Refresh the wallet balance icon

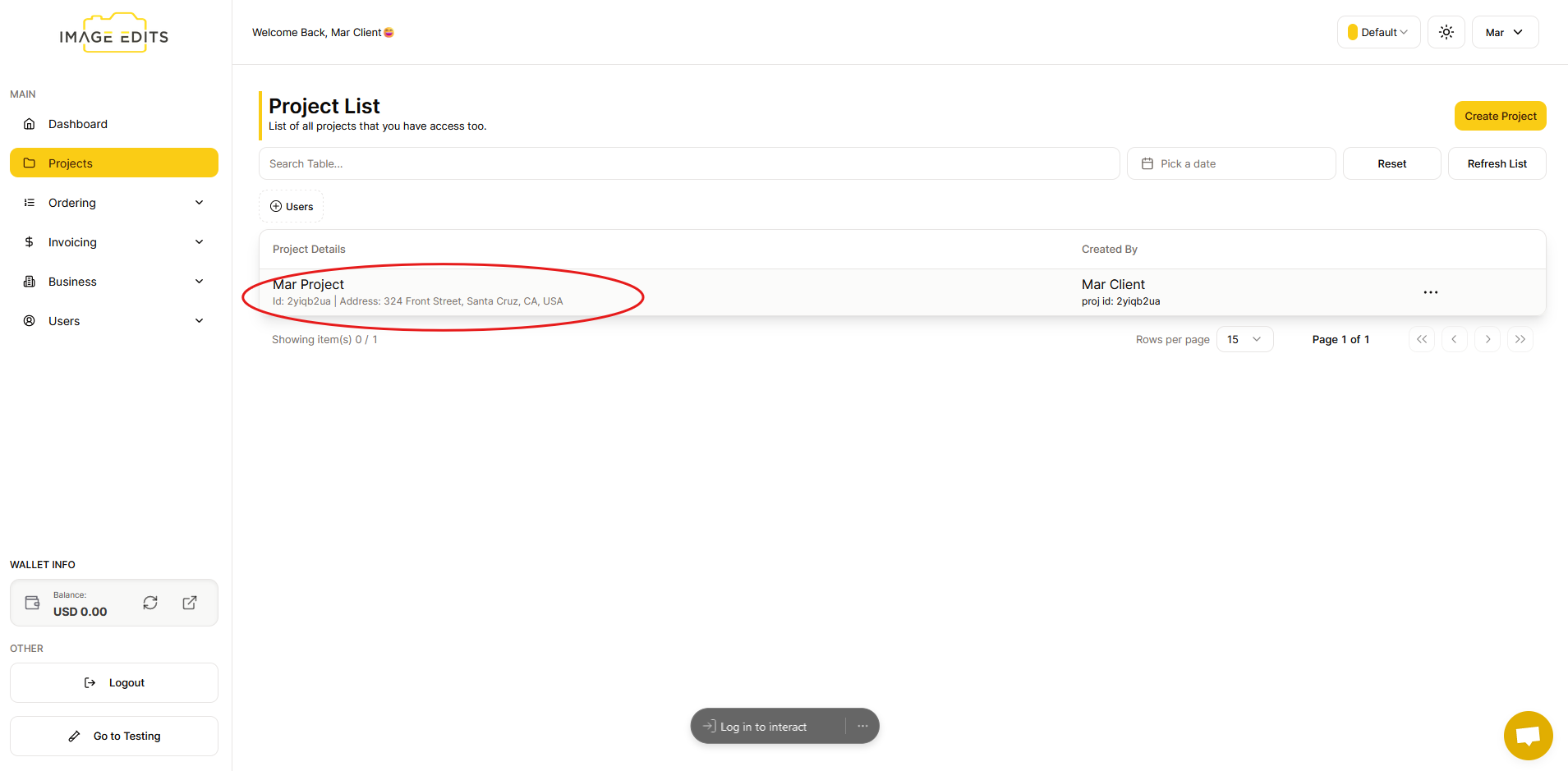(x=150, y=603)
